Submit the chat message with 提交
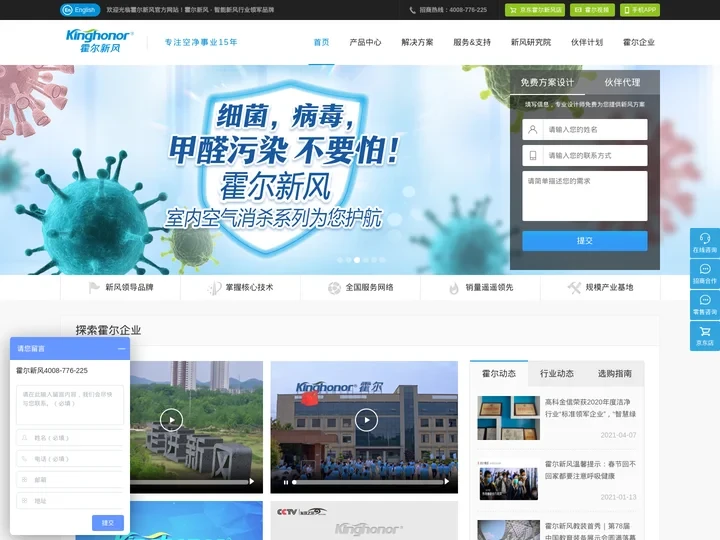This screenshot has width=720, height=540. (107, 523)
